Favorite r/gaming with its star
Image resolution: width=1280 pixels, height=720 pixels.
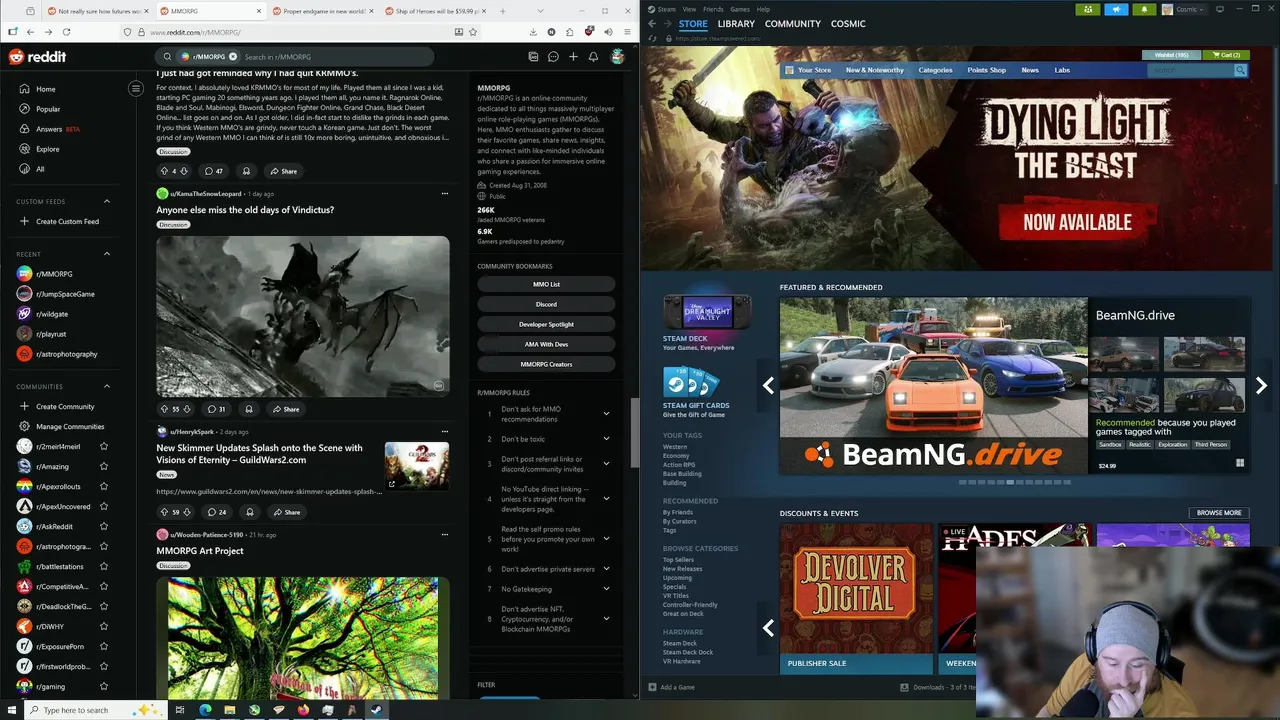[x=103, y=686]
